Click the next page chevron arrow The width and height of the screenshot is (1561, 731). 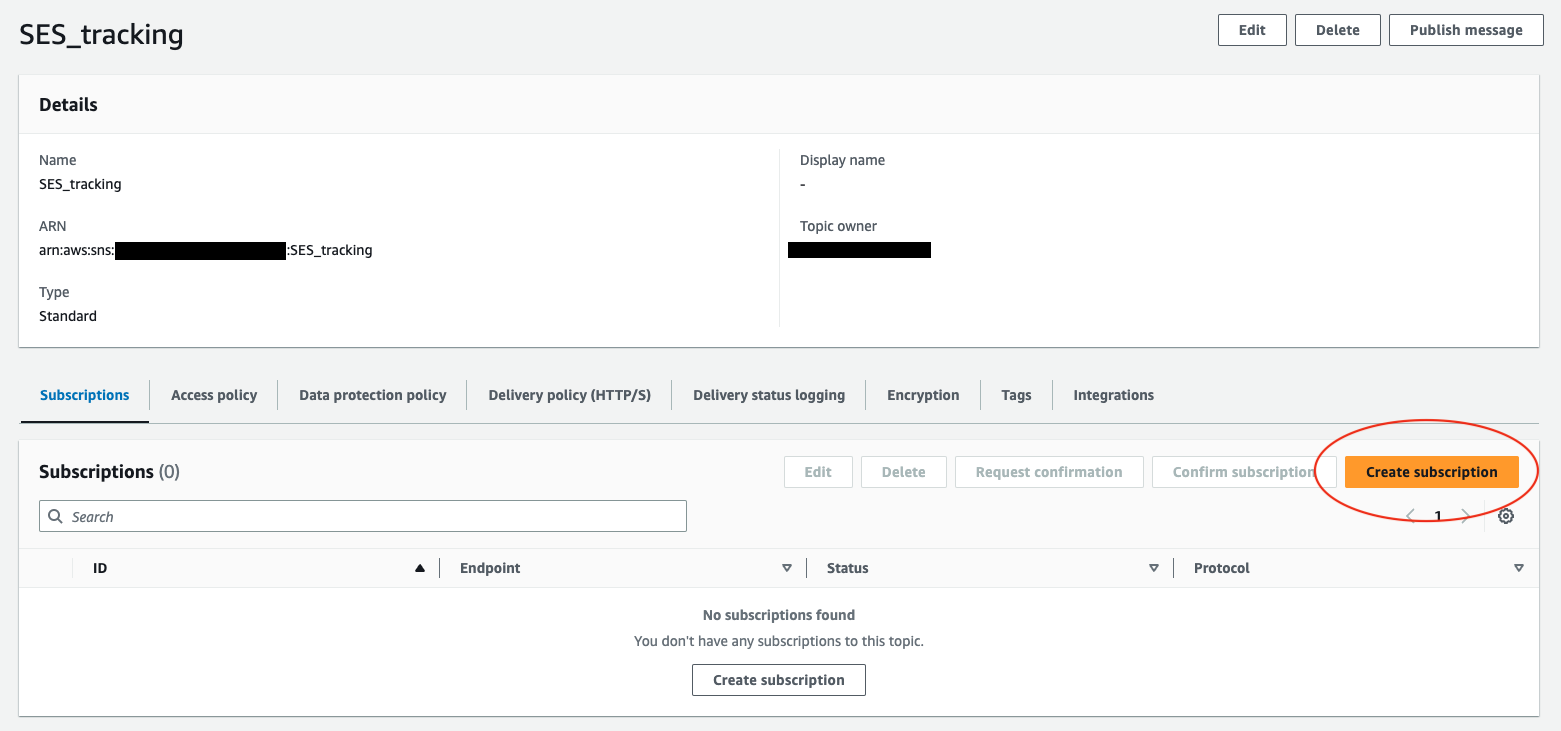(1465, 516)
